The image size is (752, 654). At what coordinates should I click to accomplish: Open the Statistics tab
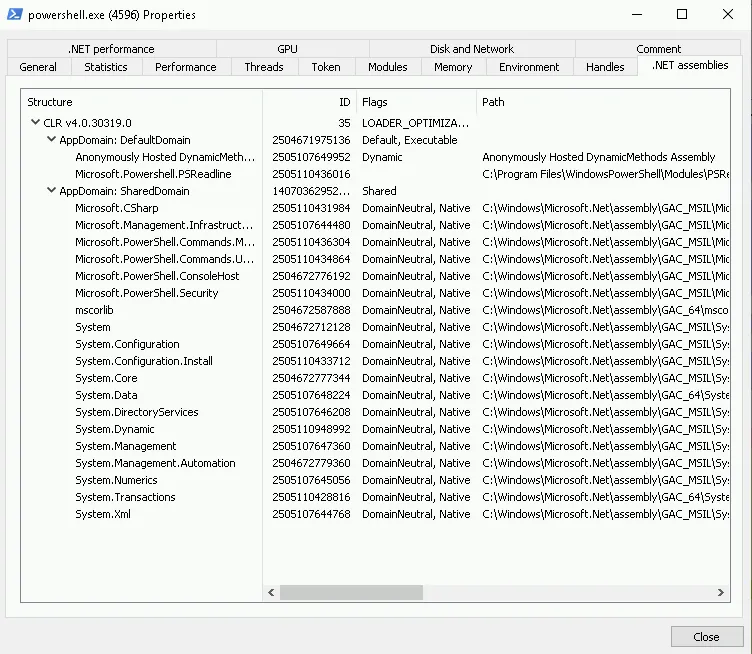pyautogui.click(x=106, y=67)
